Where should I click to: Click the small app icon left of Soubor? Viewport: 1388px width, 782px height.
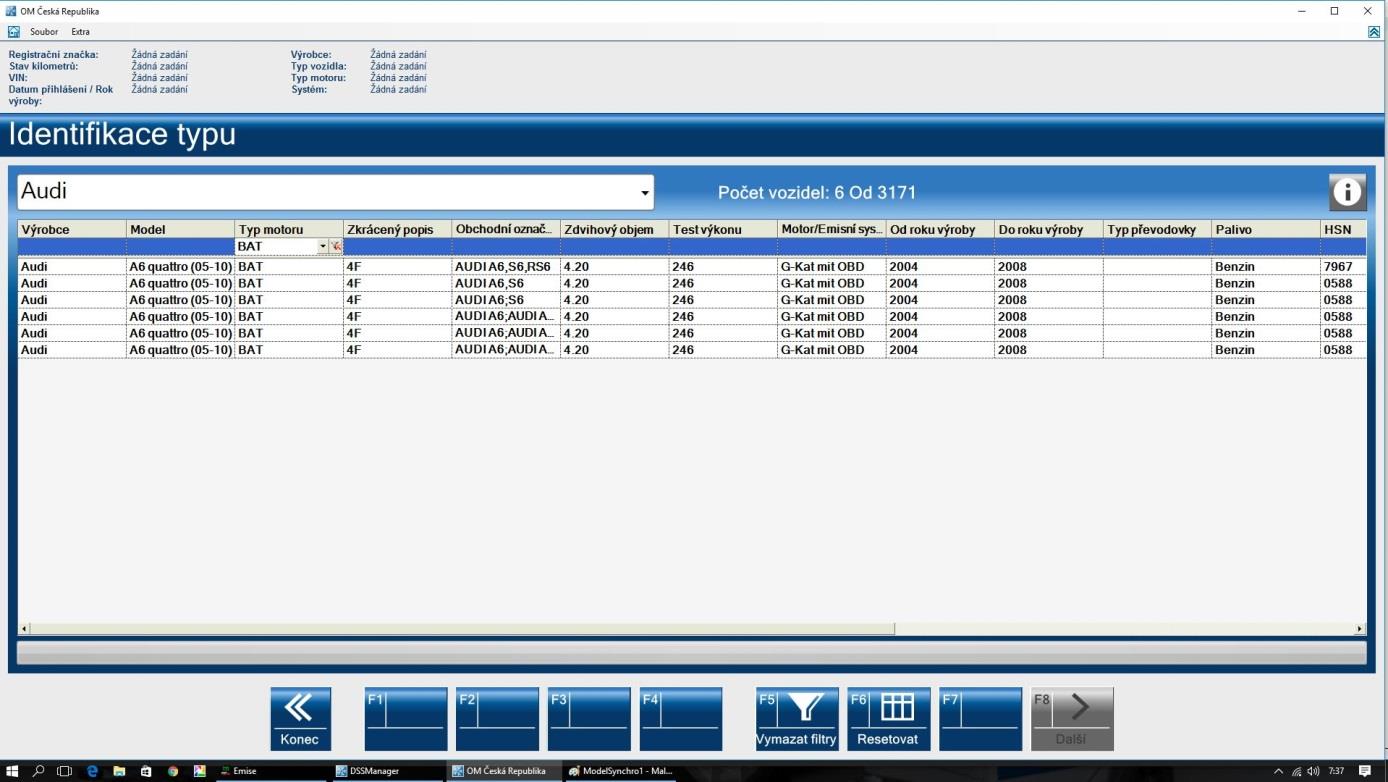tap(14, 32)
